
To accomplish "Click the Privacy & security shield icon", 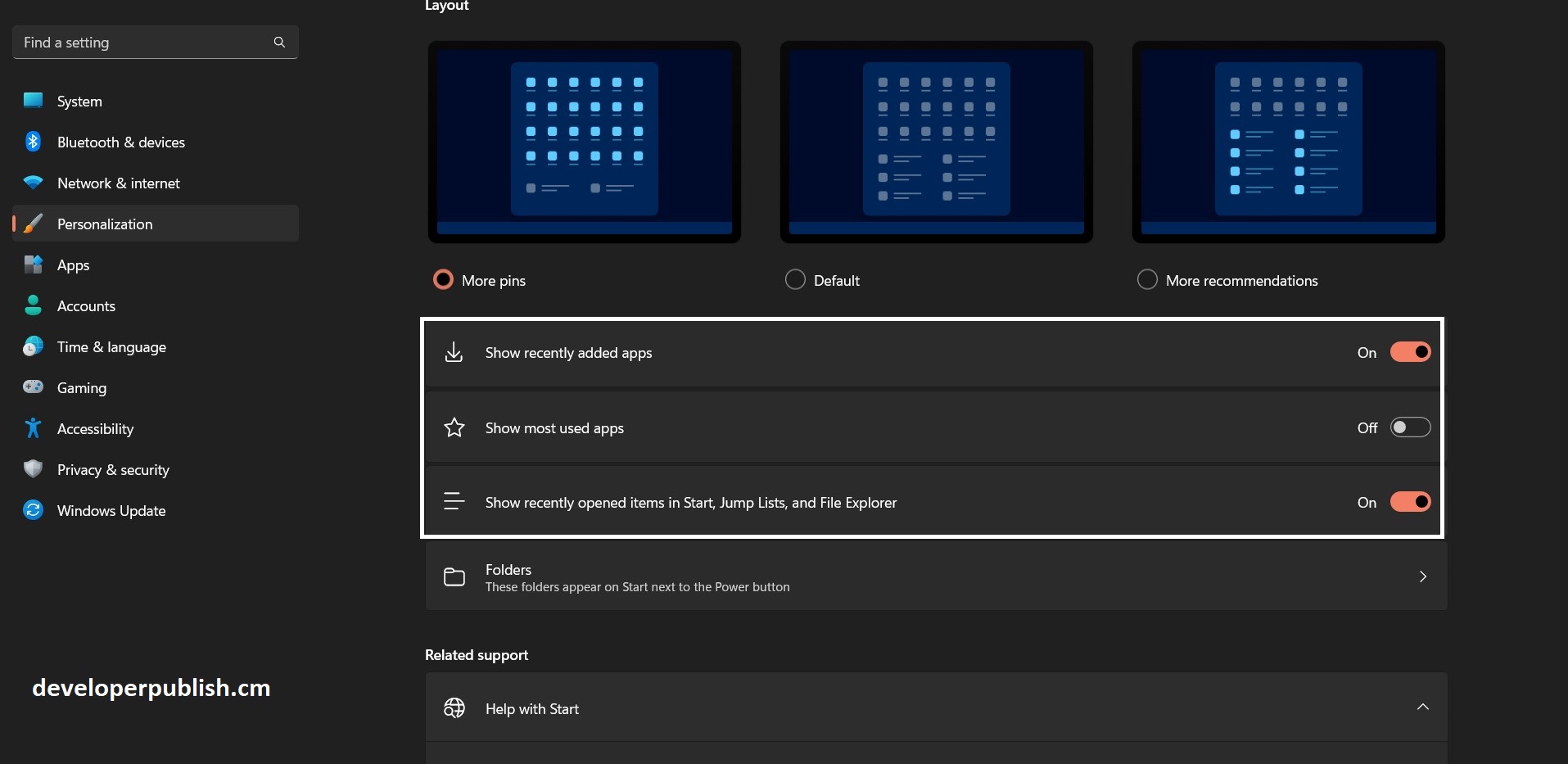I will point(32,468).
